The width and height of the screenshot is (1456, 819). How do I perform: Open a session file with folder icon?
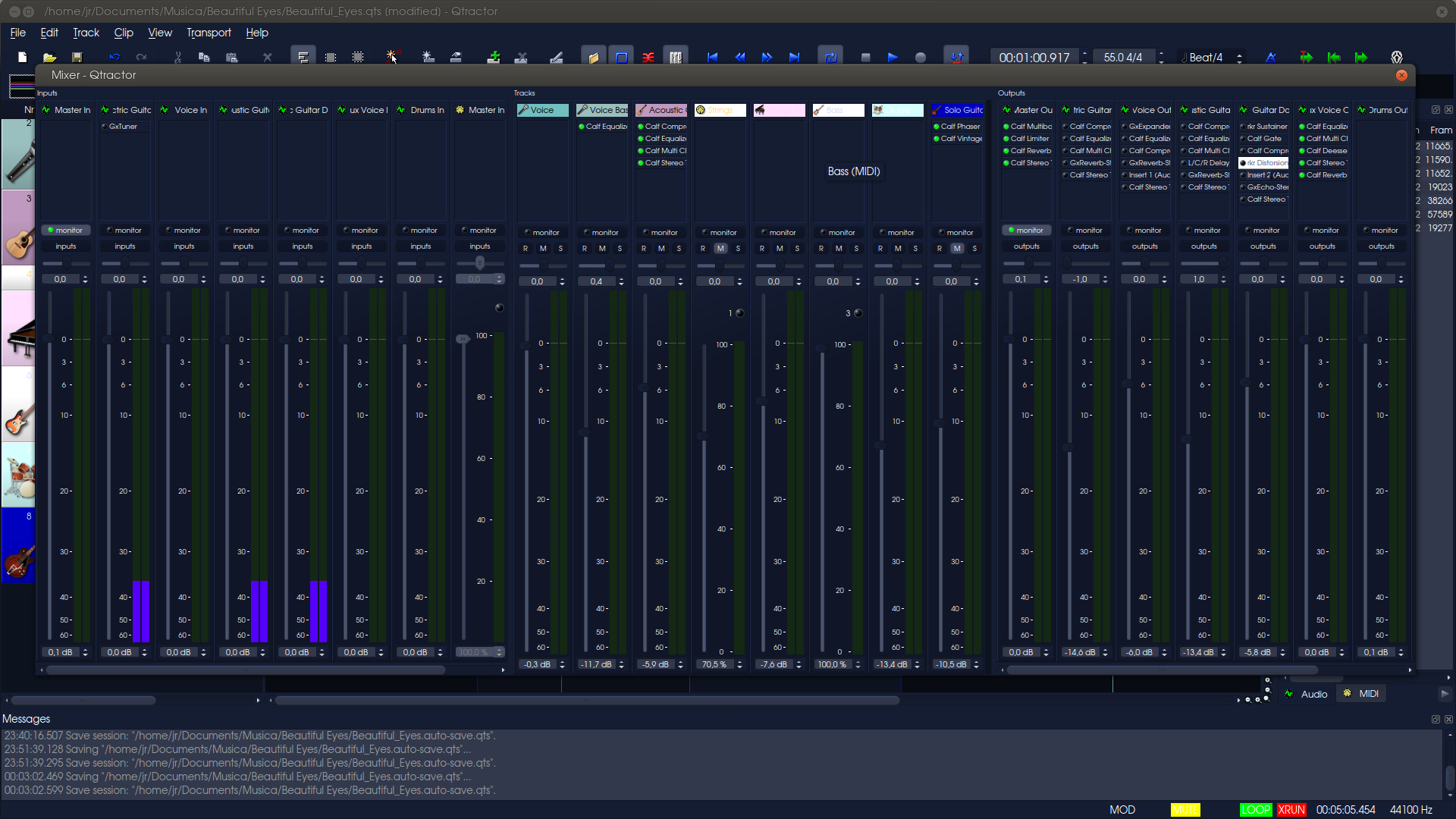click(x=50, y=57)
